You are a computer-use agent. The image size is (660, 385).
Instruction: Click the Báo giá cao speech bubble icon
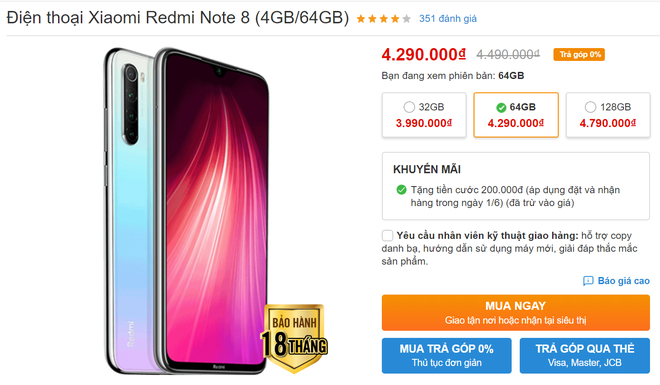pyautogui.click(x=588, y=281)
